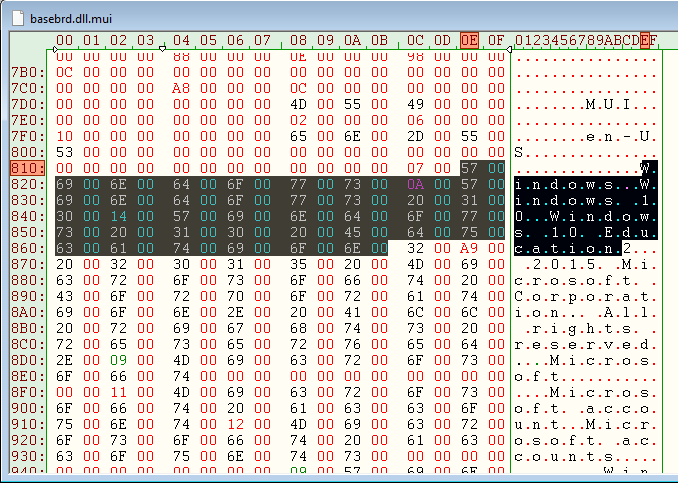Click byte 45 in row 850
Screen dimensions: 678x483
coord(352,232)
